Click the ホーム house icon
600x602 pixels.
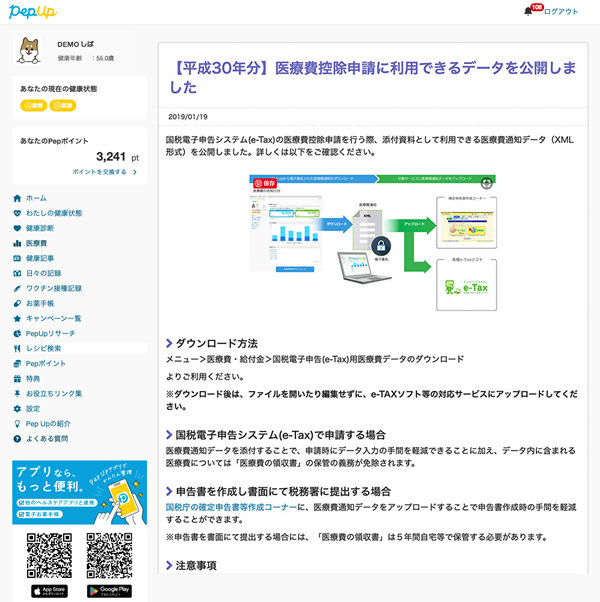17,198
